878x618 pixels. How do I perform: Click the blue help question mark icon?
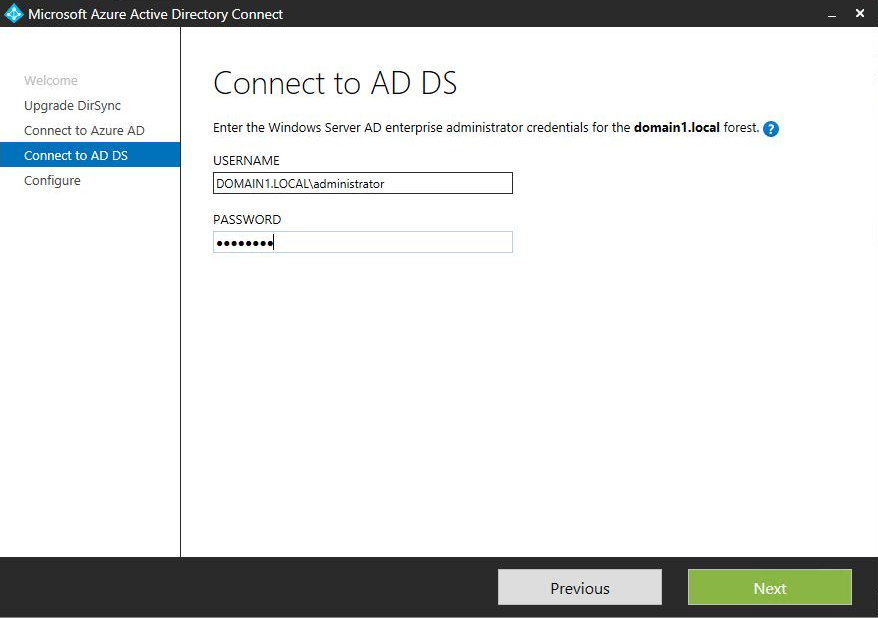click(770, 129)
